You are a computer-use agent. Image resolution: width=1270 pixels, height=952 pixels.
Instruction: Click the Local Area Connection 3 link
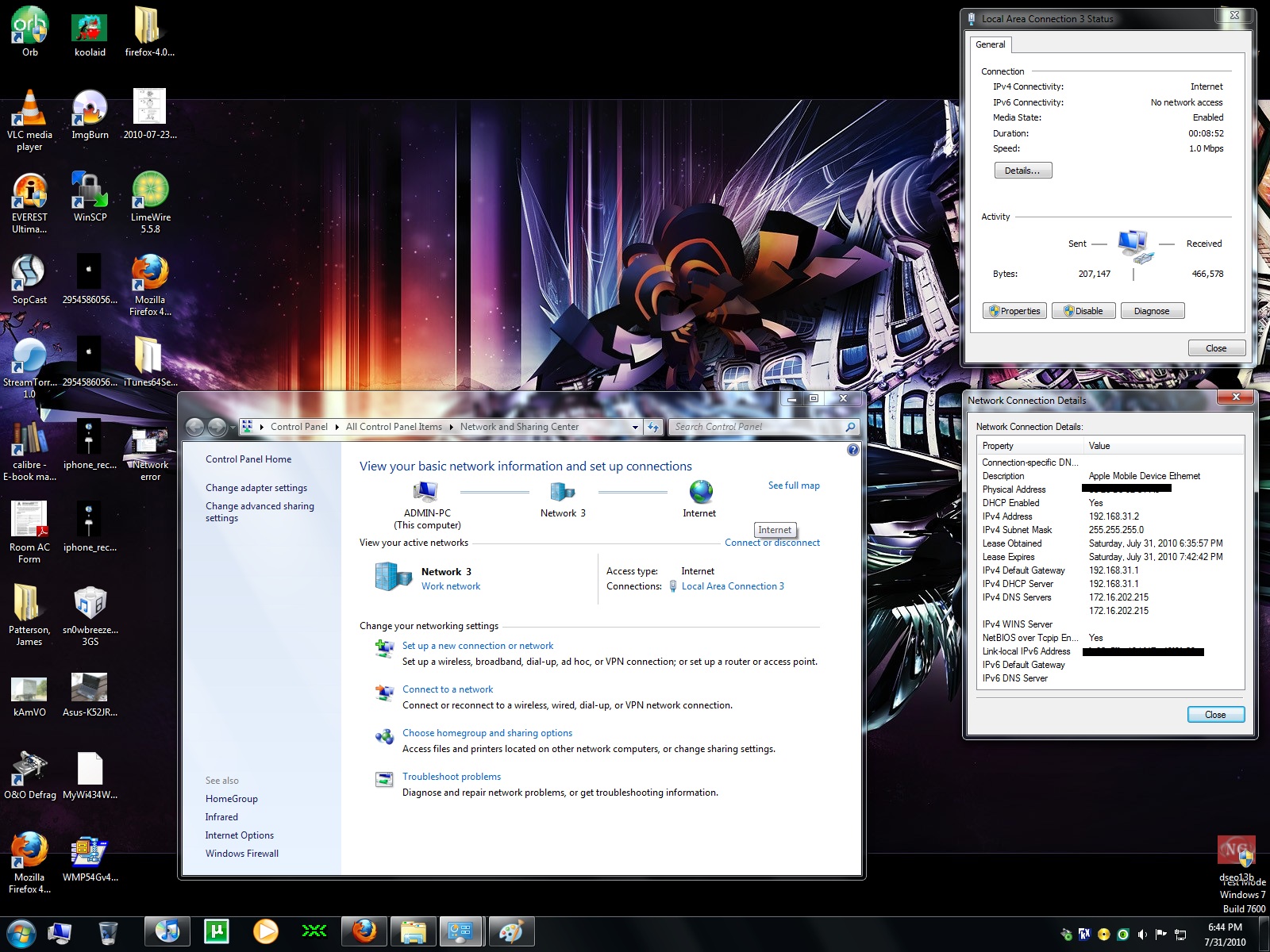pyautogui.click(x=732, y=586)
